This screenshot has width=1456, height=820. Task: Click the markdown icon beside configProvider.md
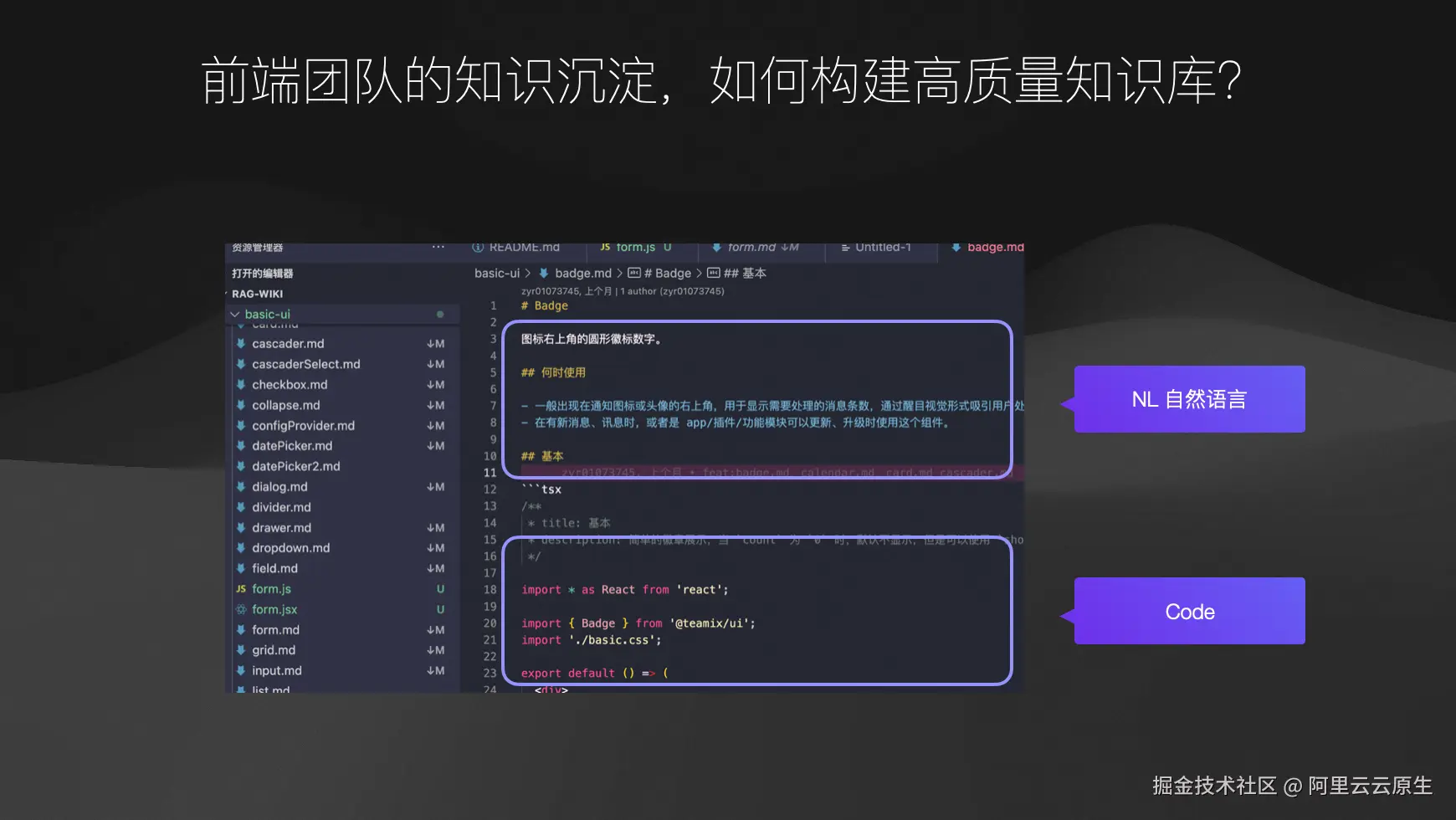click(x=241, y=425)
